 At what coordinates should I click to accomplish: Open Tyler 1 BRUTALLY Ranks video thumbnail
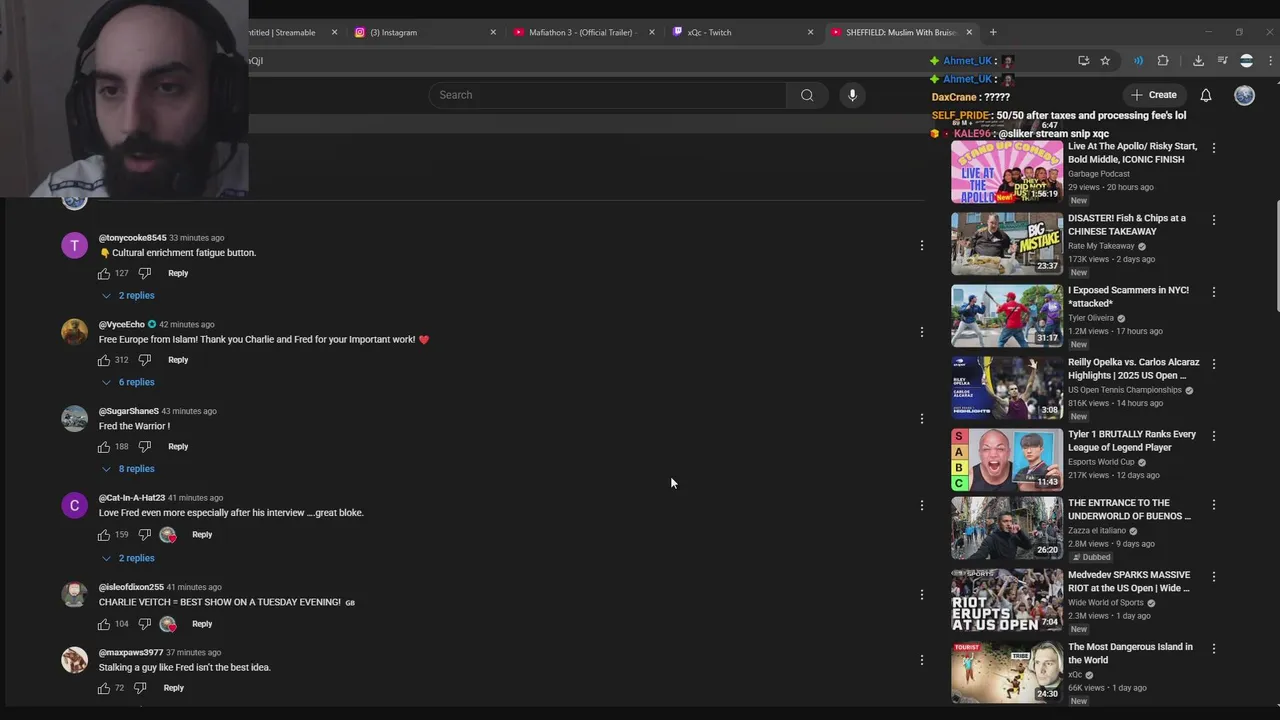[x=1007, y=460]
